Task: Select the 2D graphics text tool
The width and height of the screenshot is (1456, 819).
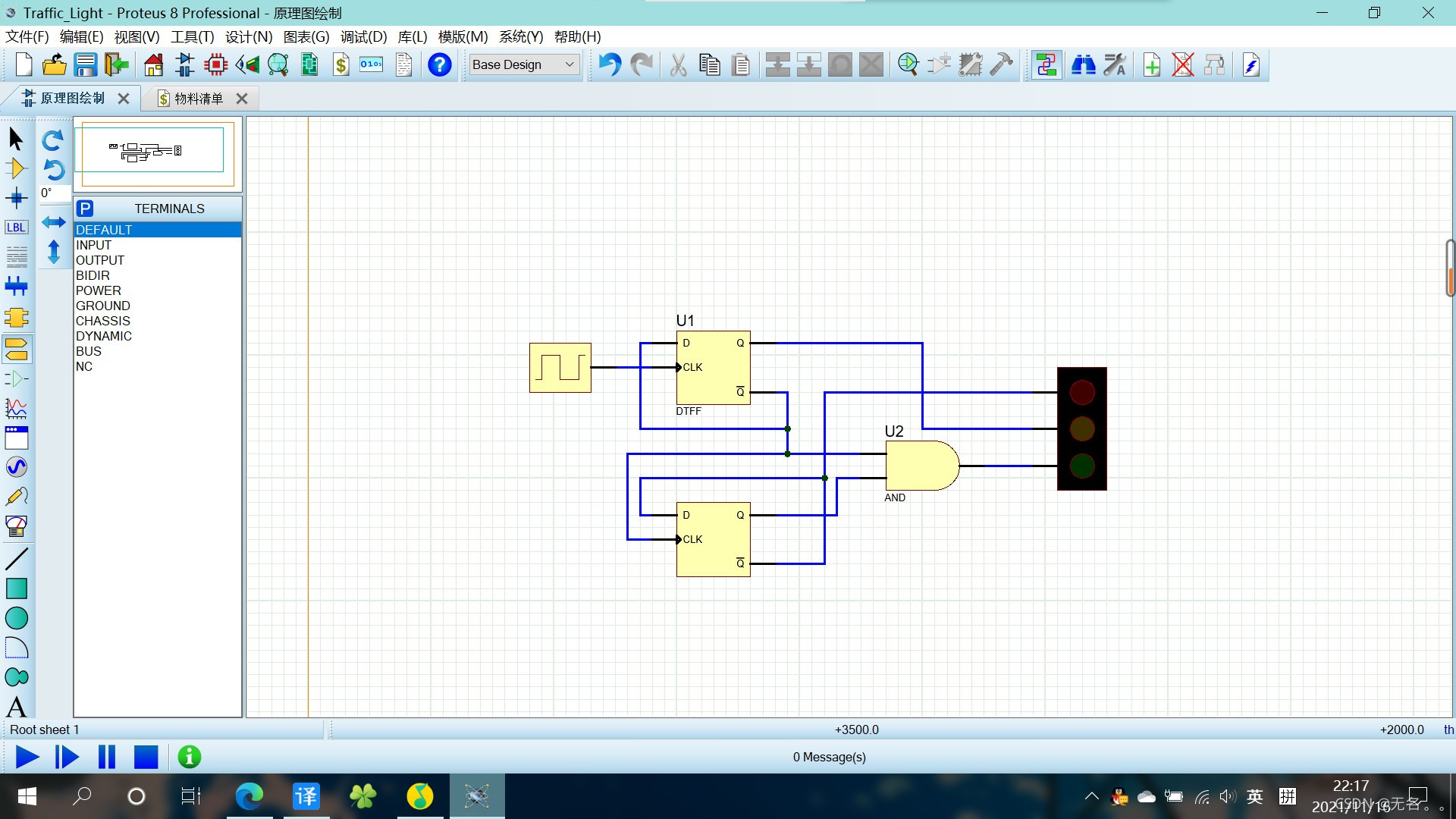Action: 16,707
